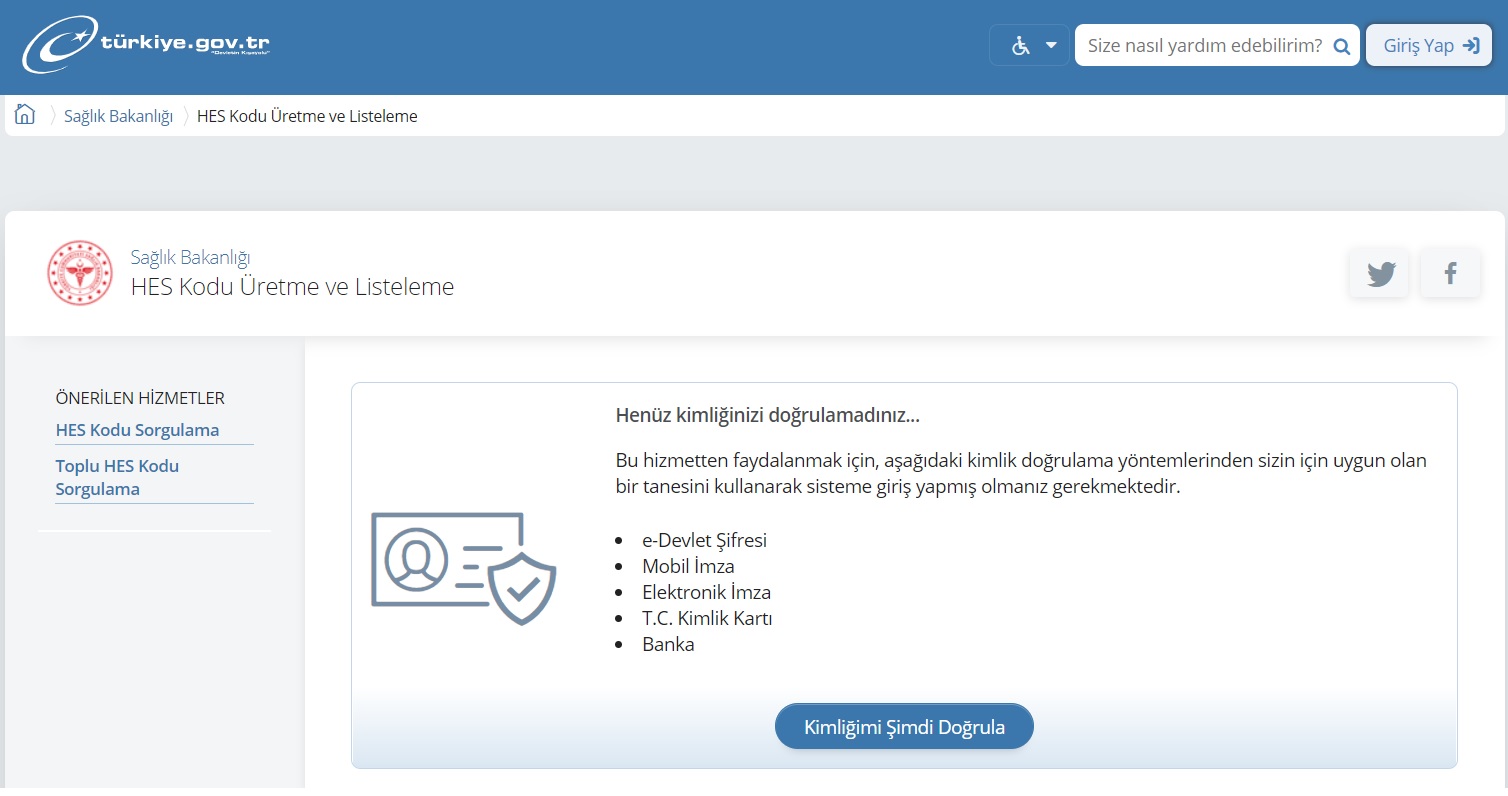Click the Sağlık Bakanlığı ministry emblem
1508x796 pixels.
tap(80, 273)
